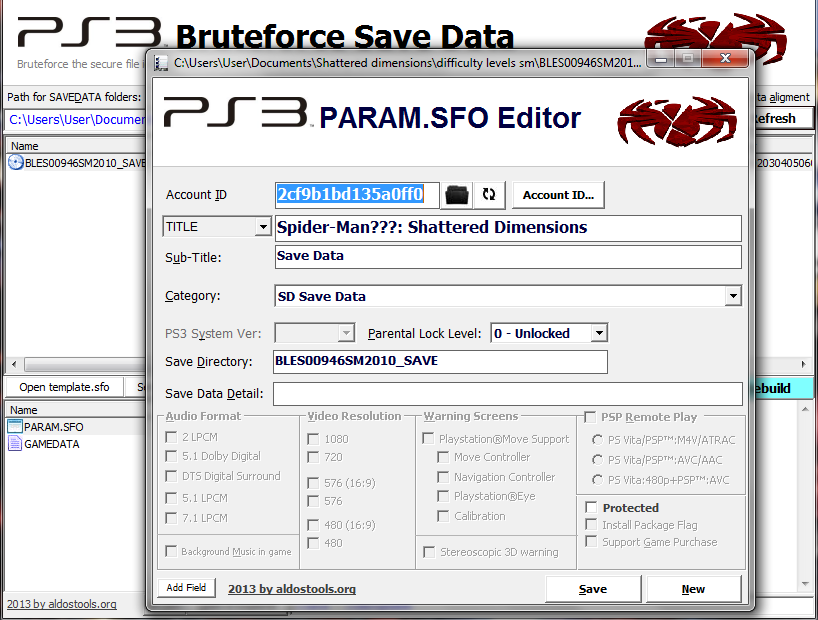
Task: Click right arrow of horizontal scrollbar
Action: pos(803,364)
